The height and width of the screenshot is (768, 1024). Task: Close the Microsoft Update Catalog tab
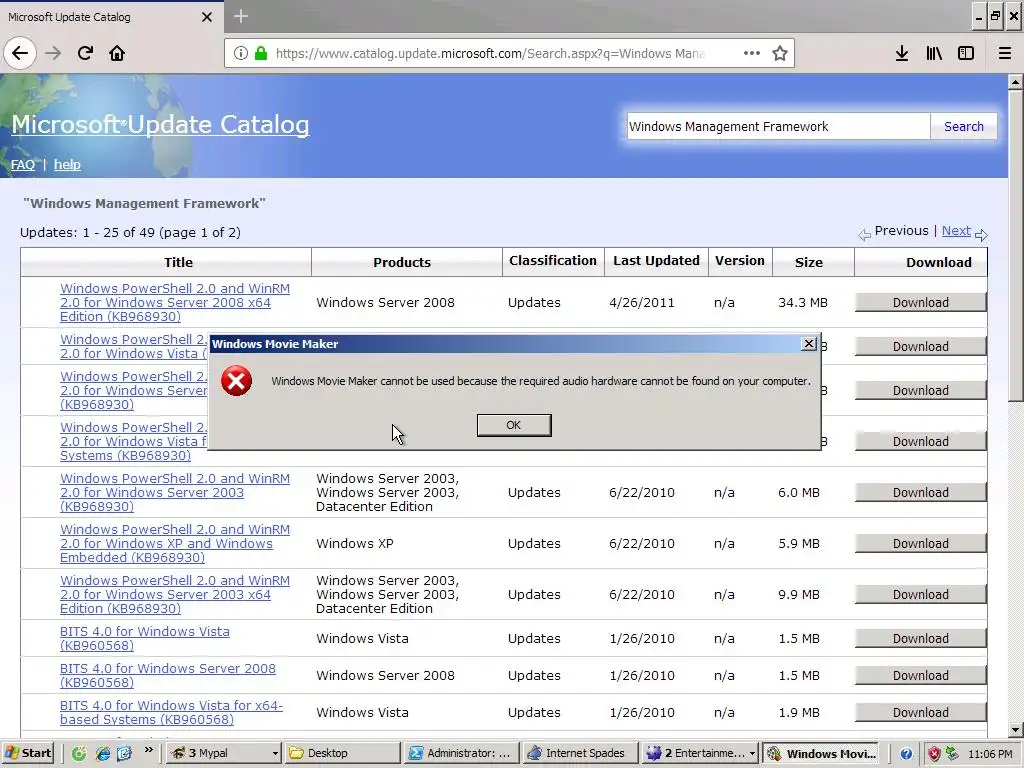pos(206,17)
